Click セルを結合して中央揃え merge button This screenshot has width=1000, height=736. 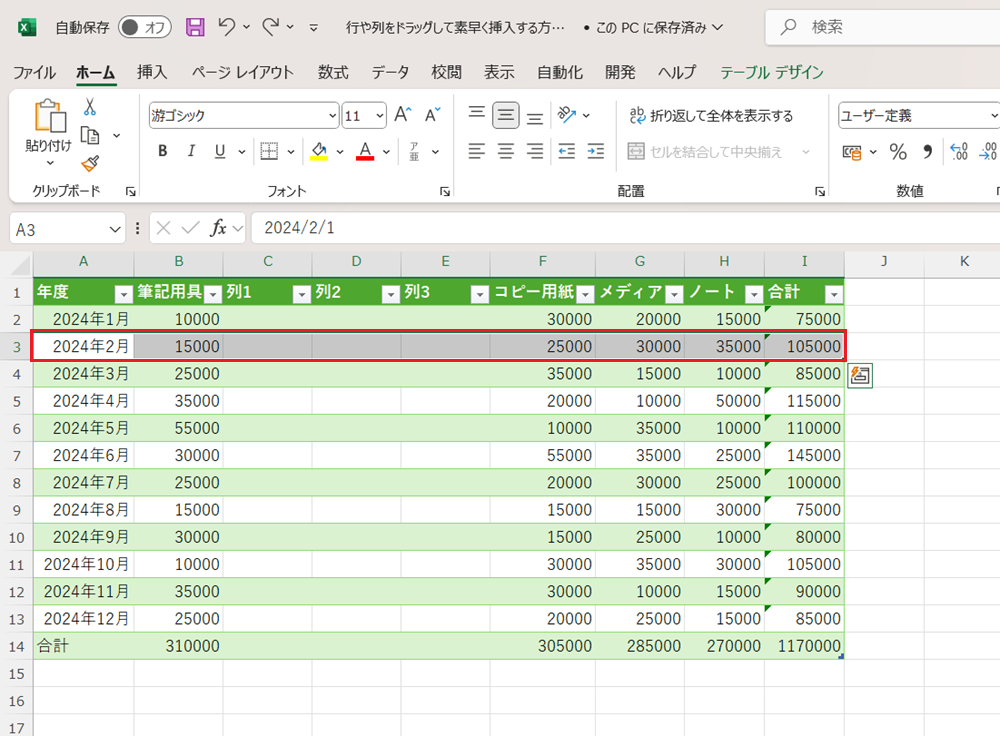[x=705, y=152]
